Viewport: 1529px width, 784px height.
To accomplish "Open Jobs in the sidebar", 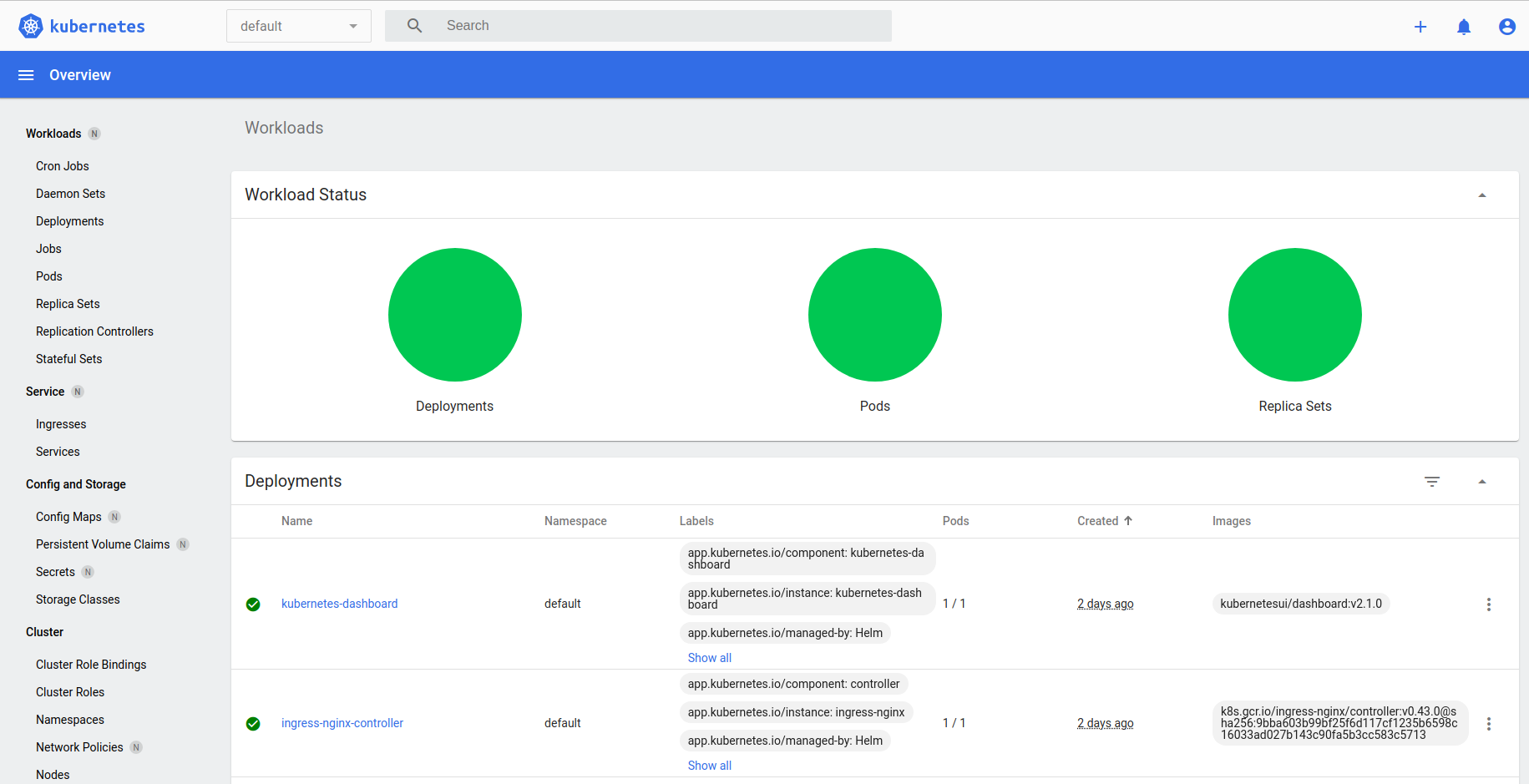I will [x=48, y=249].
